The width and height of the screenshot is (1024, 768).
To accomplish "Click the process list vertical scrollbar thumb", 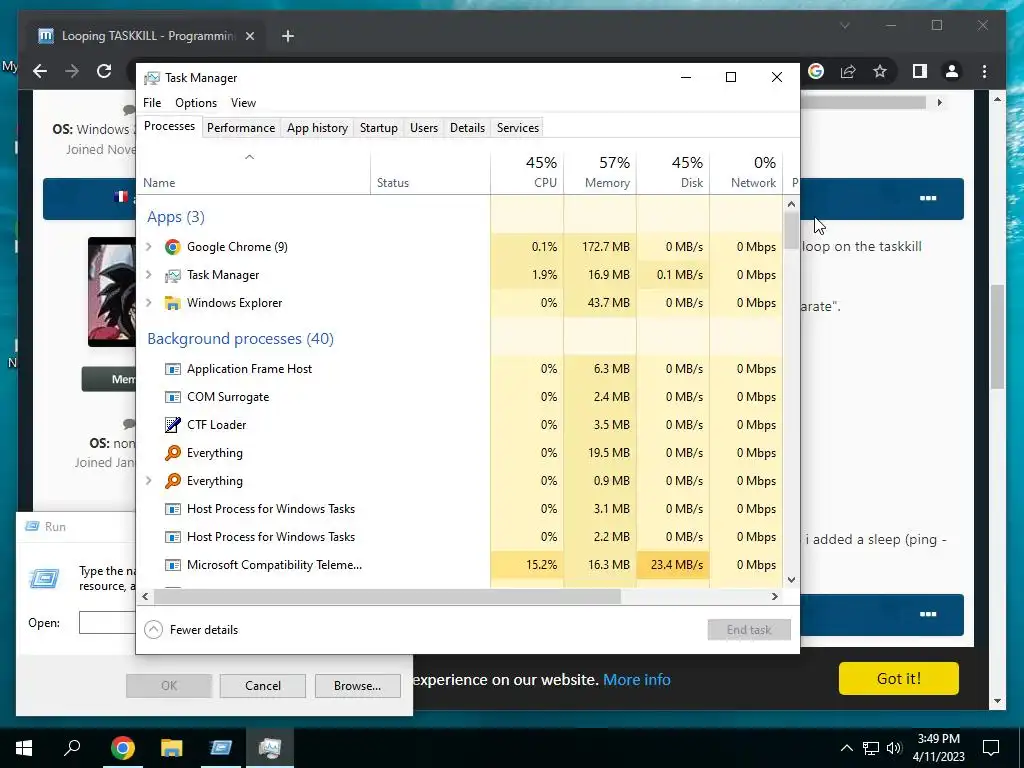I will (x=792, y=230).
